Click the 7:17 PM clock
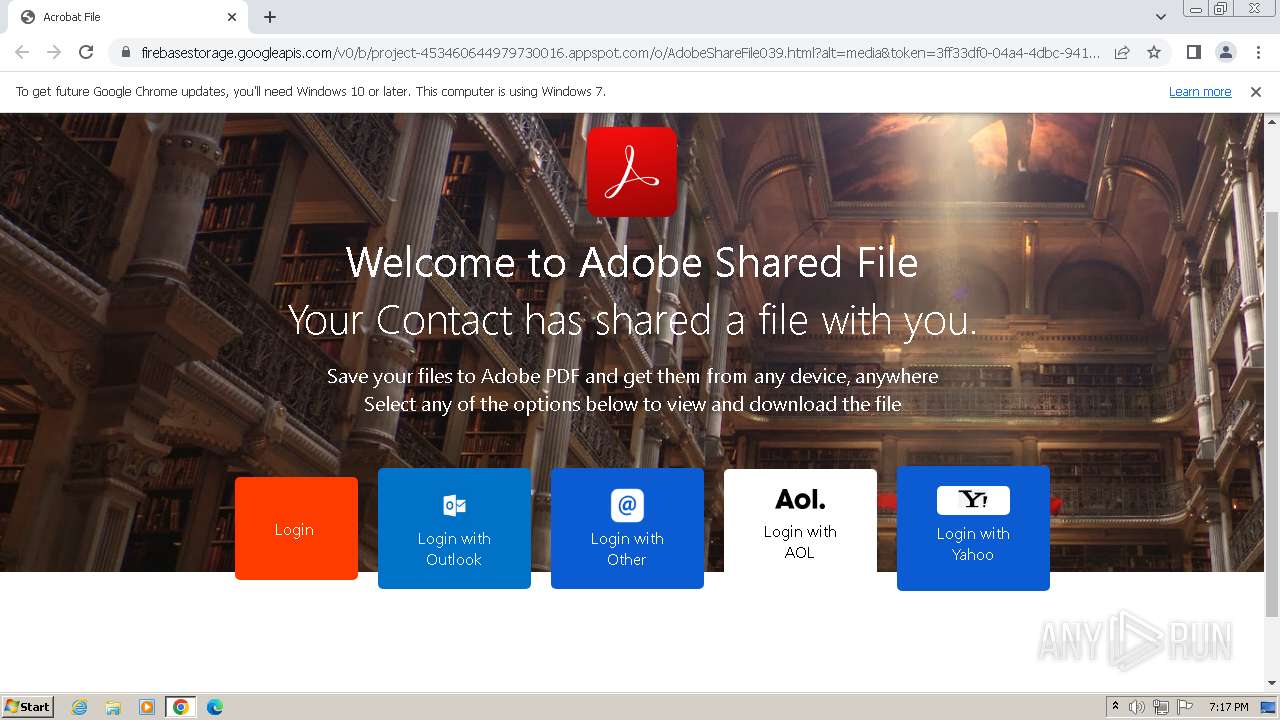1280x720 pixels. tap(1228, 707)
